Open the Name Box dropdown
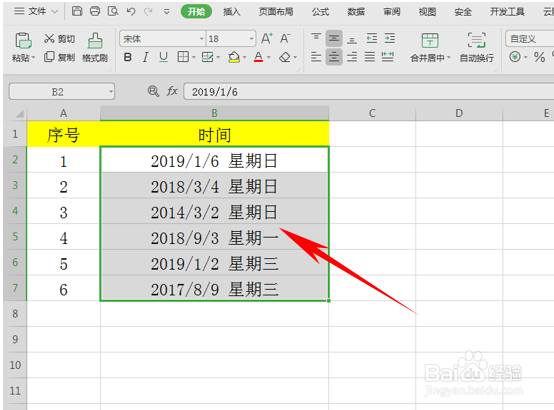The width and height of the screenshot is (554, 410). point(111,92)
